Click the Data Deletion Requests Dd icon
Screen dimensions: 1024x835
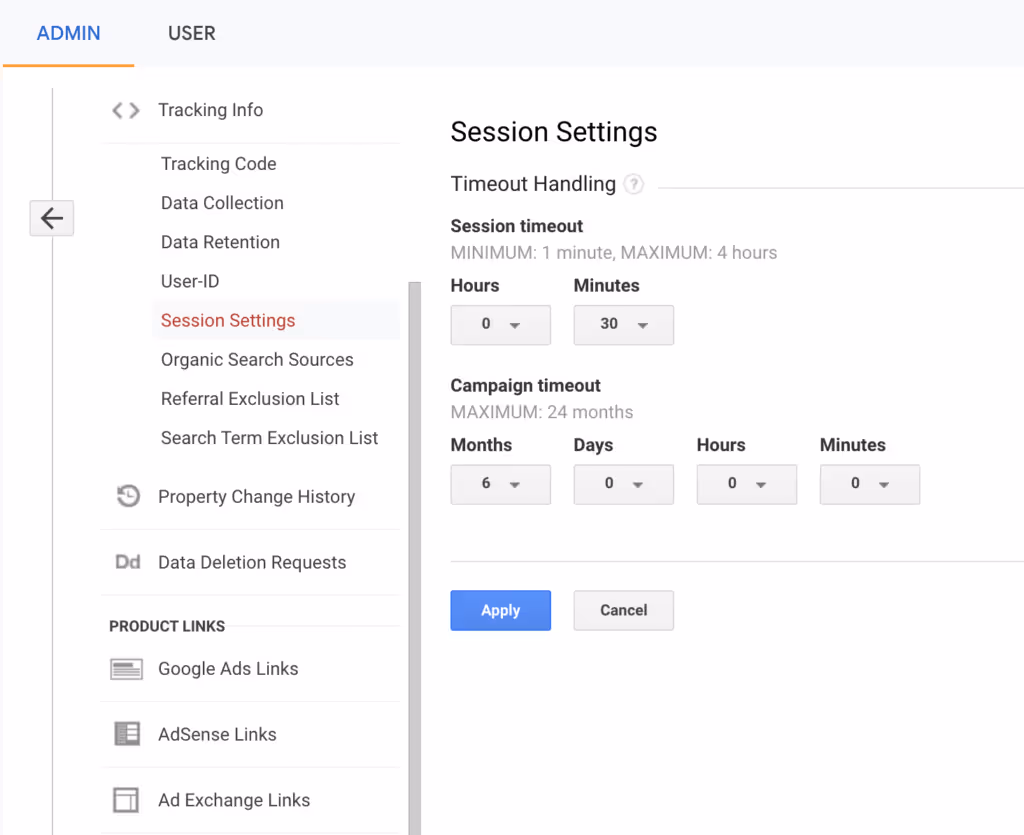tap(127, 562)
